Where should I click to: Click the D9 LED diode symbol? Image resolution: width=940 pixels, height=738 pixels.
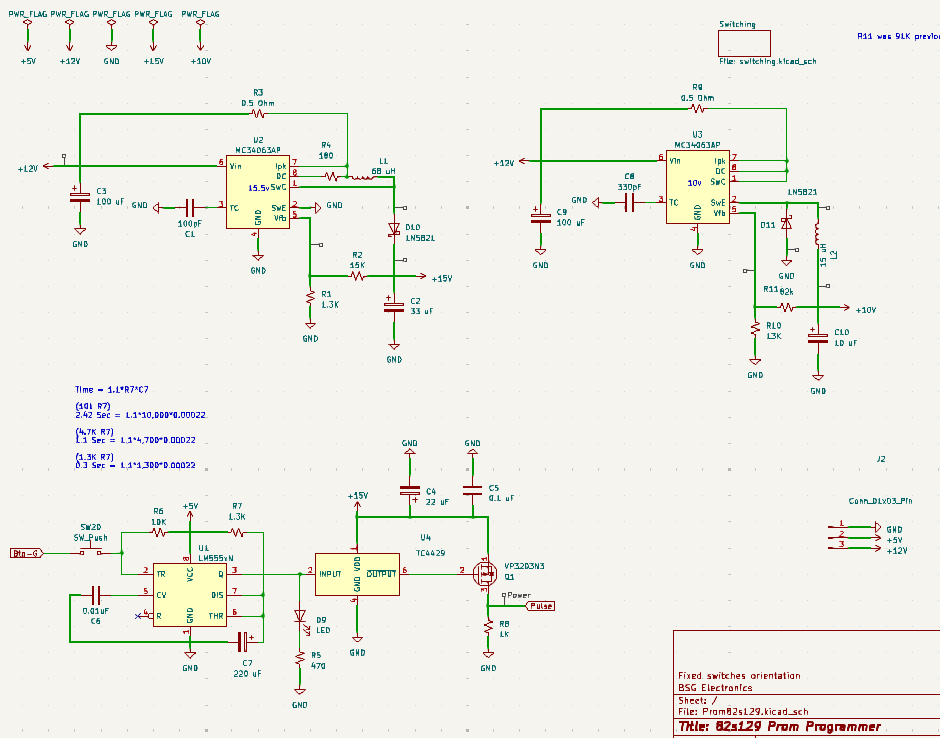298,617
